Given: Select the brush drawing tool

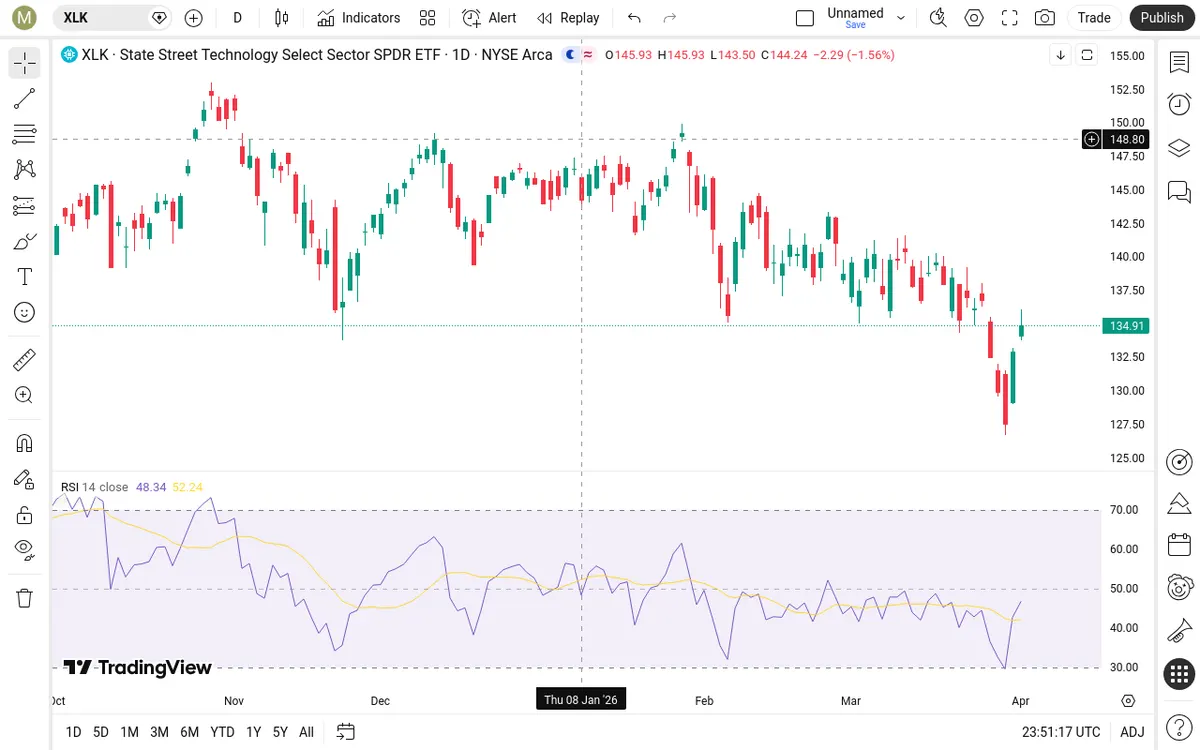Looking at the screenshot, I should coord(25,241).
